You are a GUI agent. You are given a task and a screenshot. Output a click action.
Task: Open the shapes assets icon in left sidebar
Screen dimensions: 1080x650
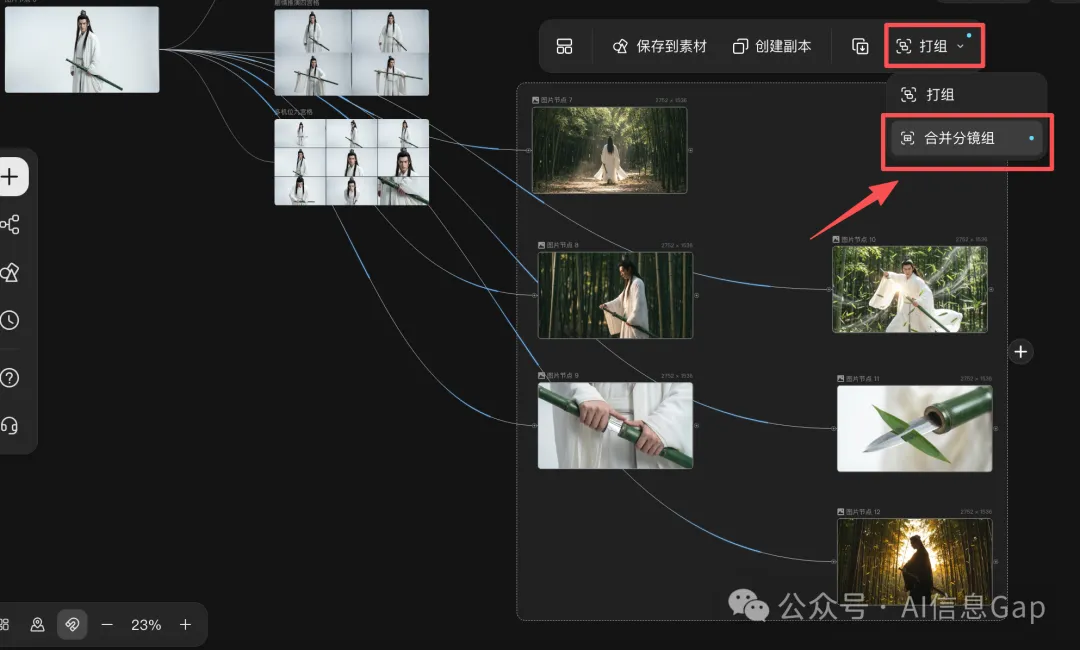point(10,273)
